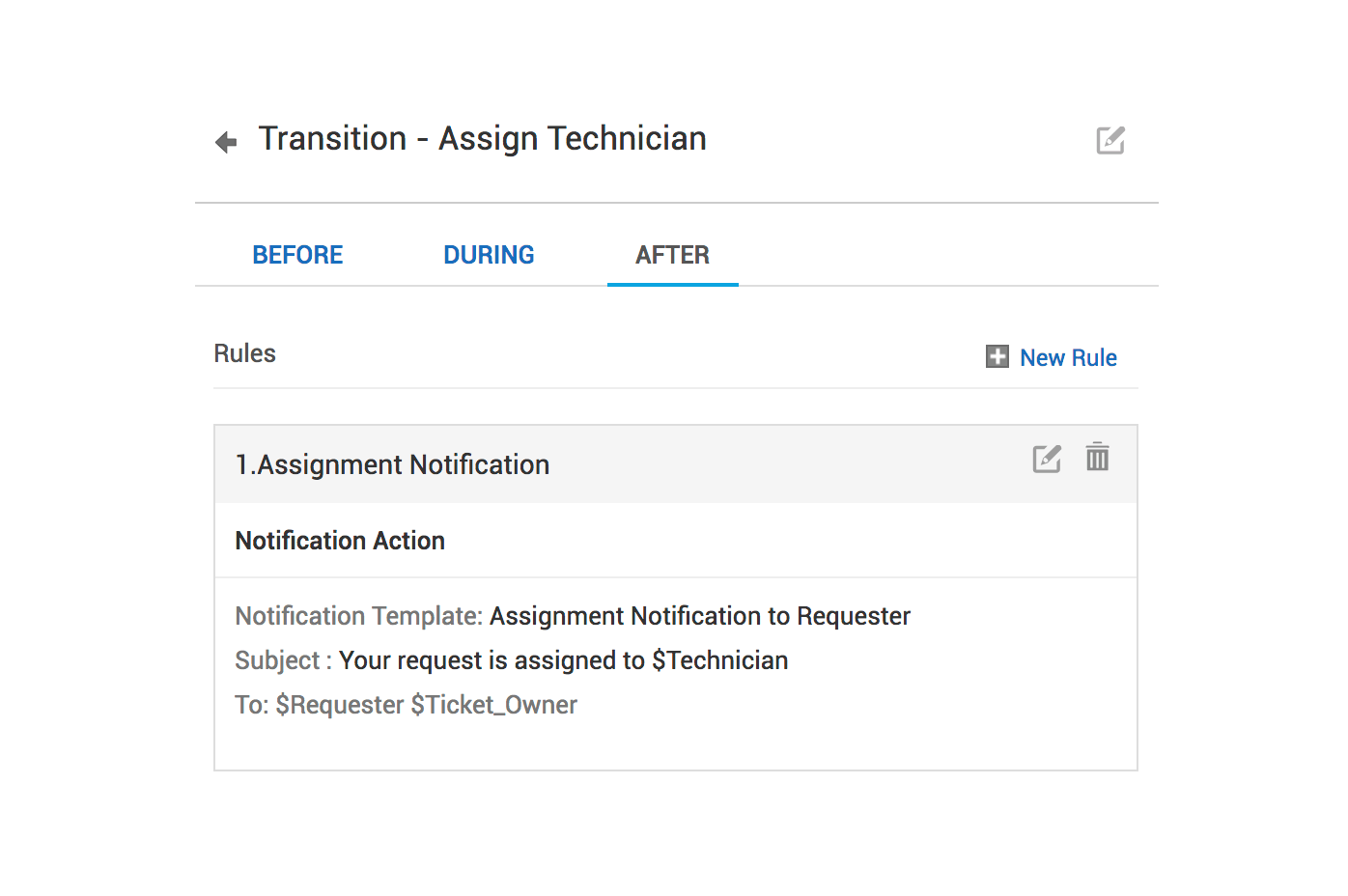Viewport: 1348px width, 896px height.
Task: Click the 'Notification Template:' label
Action: coord(358,616)
